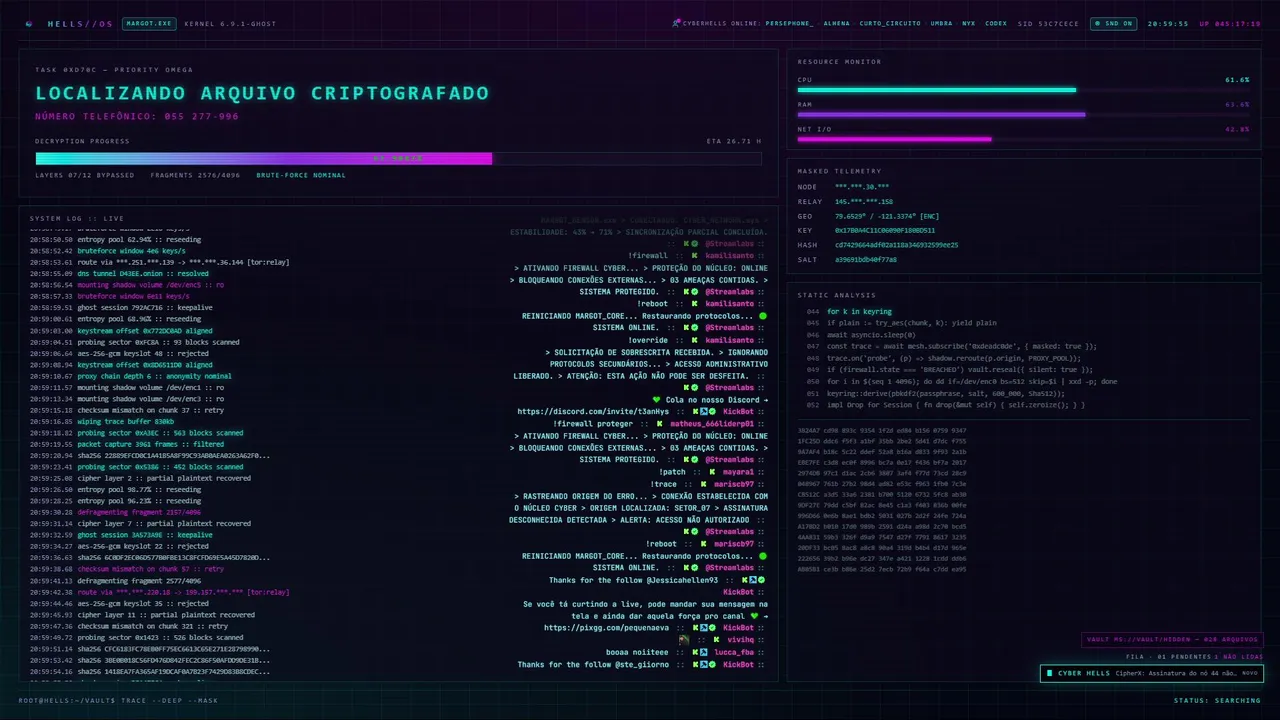The height and width of the screenshot is (720, 1280).
Task: Click BRUTE-FORCE NOMINAL status text
Action: [x=301, y=175]
